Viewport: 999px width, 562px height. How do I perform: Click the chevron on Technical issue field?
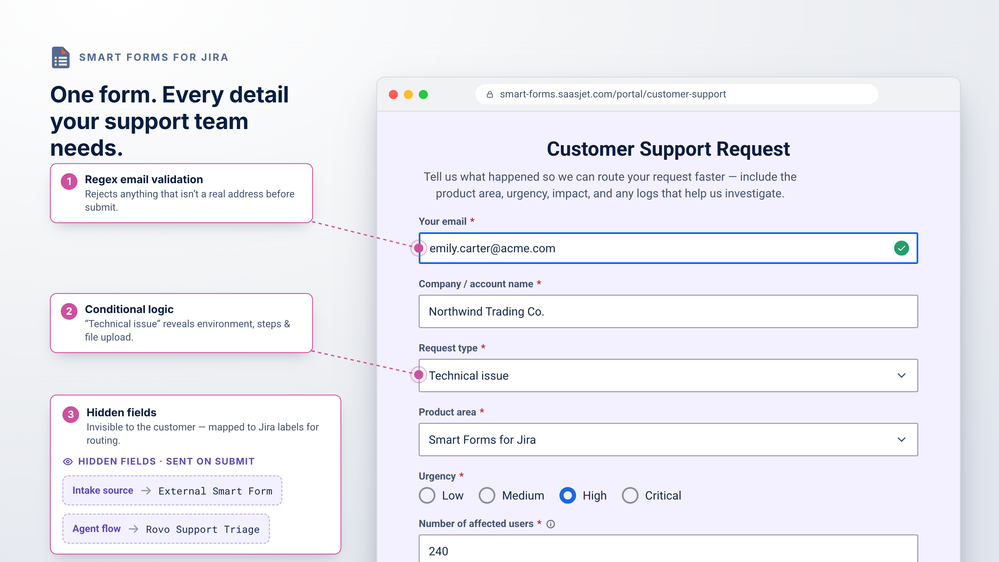tap(901, 375)
